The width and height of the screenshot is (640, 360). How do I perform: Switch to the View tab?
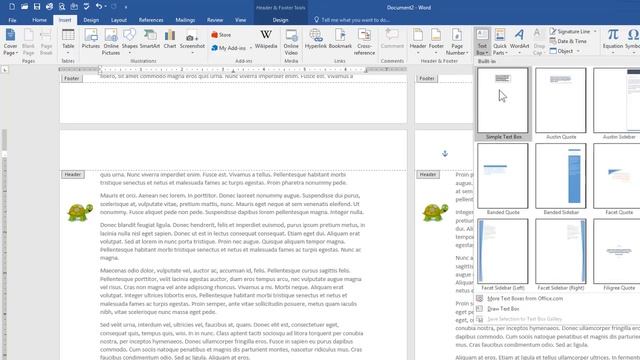(240, 20)
